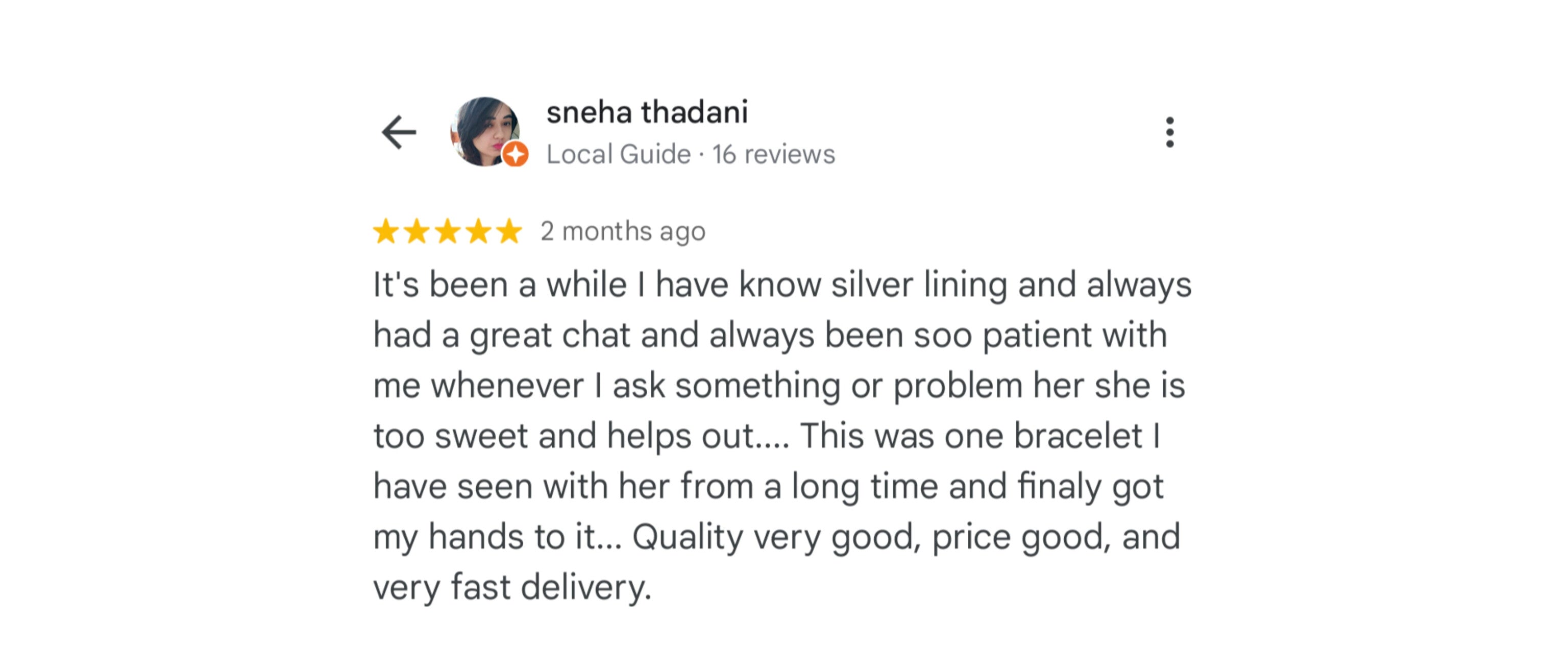1568x667 pixels.
Task: Open the three-dot more options menu
Action: click(1169, 132)
